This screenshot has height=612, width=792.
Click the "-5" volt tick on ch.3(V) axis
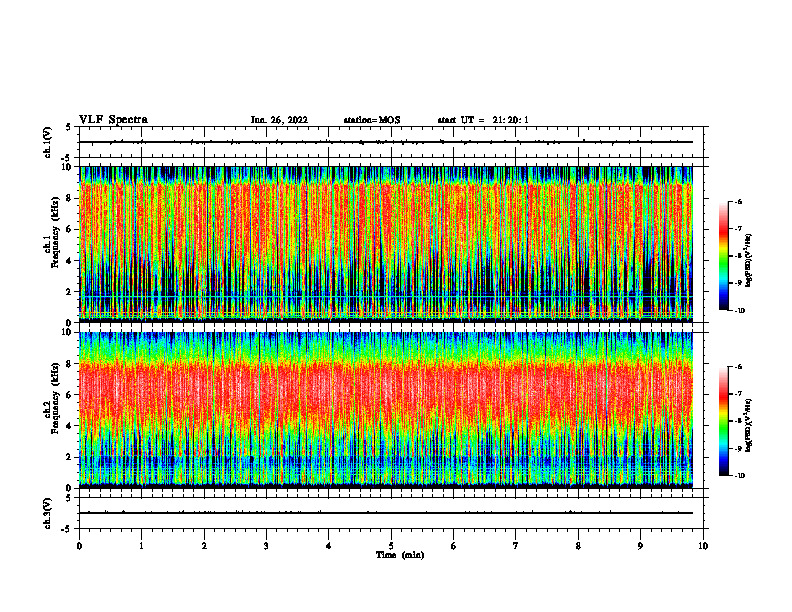click(x=67, y=529)
